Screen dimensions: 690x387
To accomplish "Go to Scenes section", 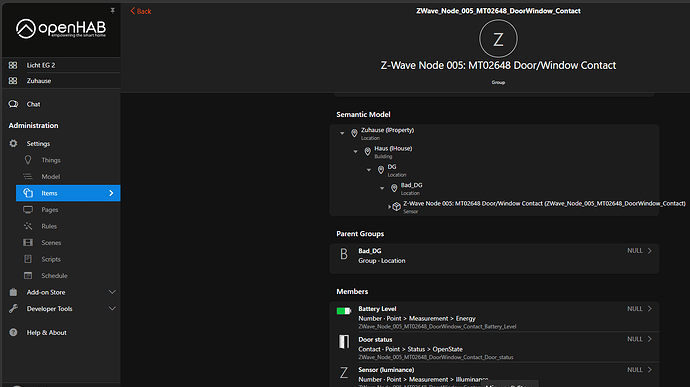I will coord(68,243).
